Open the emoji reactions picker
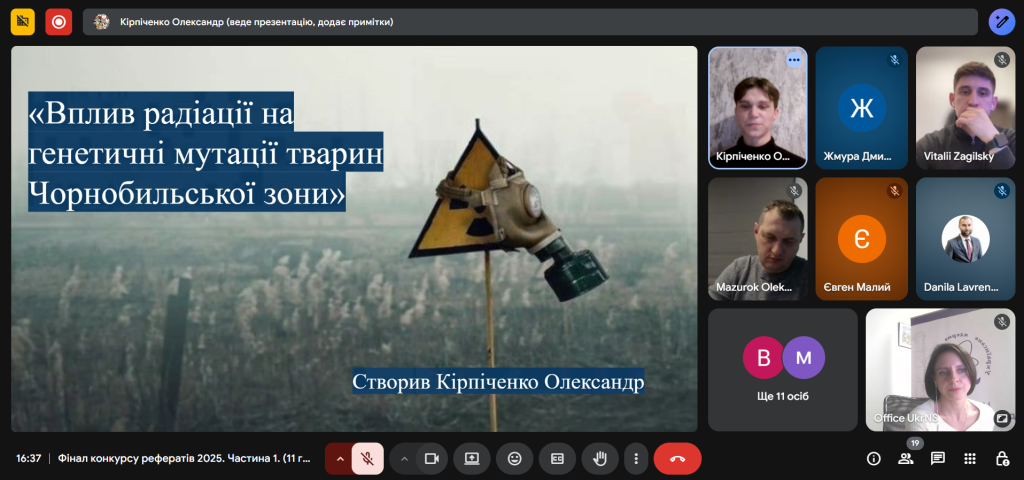This screenshot has height=480, width=1024. click(x=515, y=459)
